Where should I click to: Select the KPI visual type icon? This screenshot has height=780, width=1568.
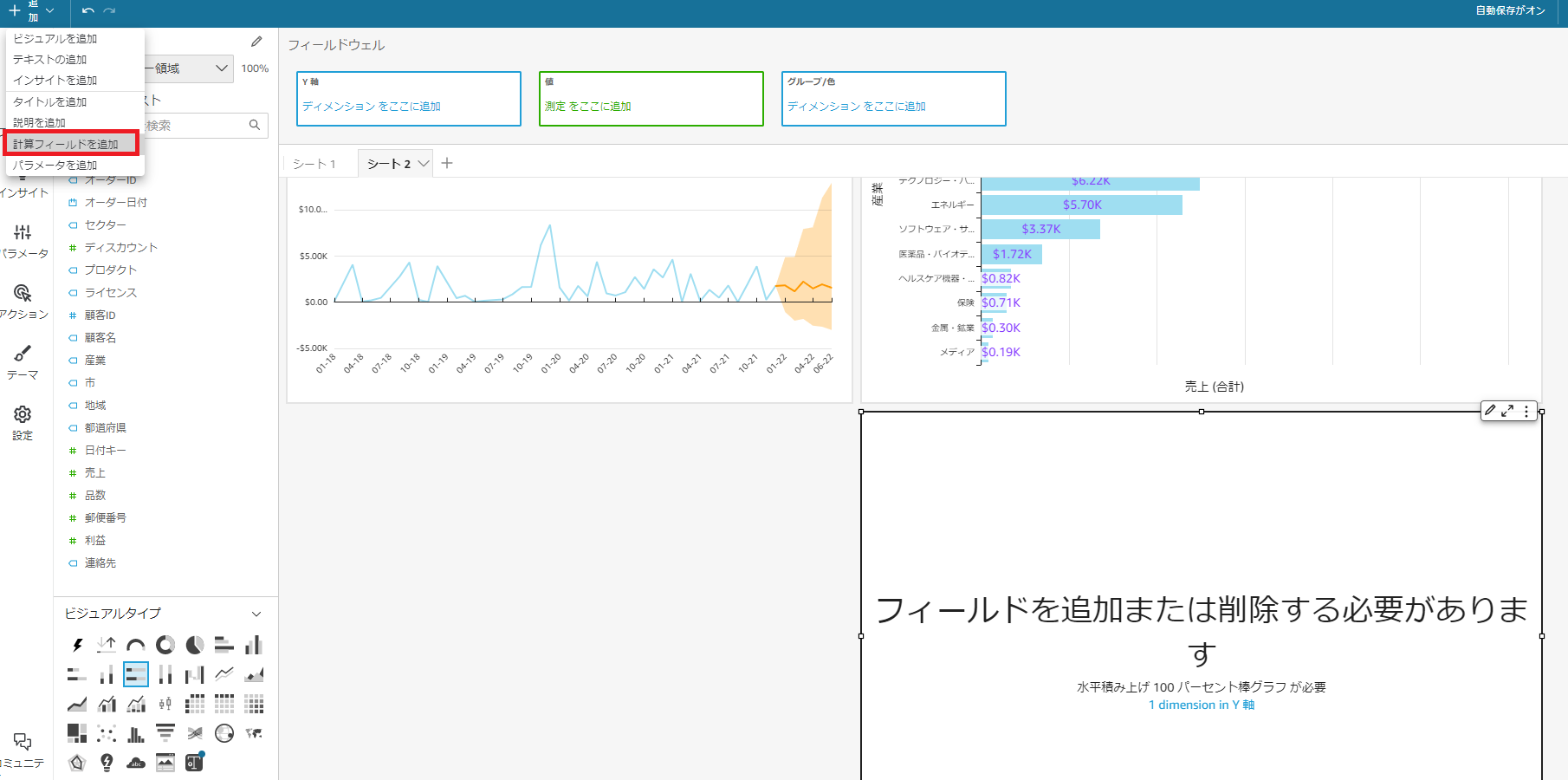pyautogui.click(x=107, y=645)
